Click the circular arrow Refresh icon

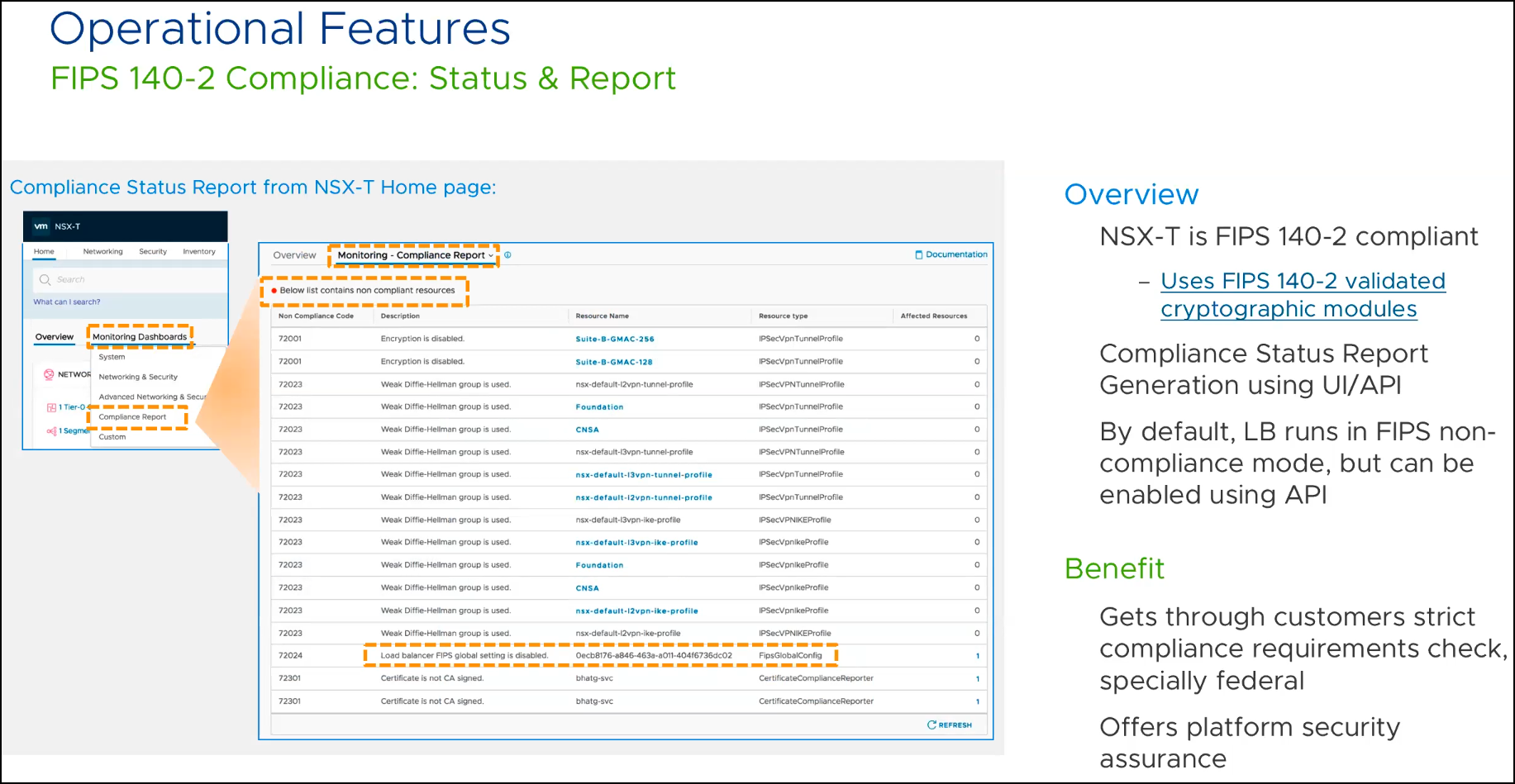pyautogui.click(x=931, y=725)
